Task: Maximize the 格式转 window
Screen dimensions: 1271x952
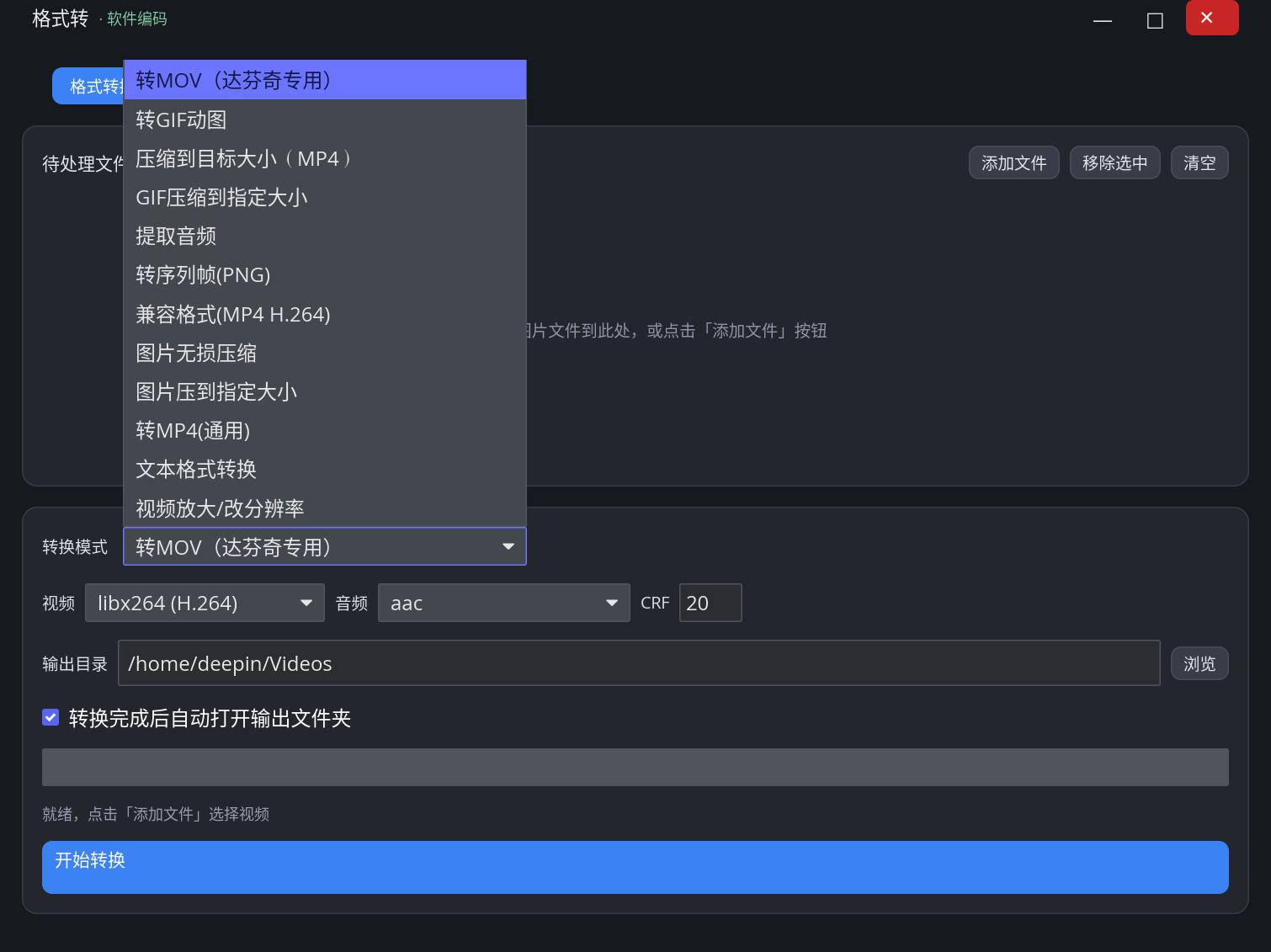Action: (1155, 19)
